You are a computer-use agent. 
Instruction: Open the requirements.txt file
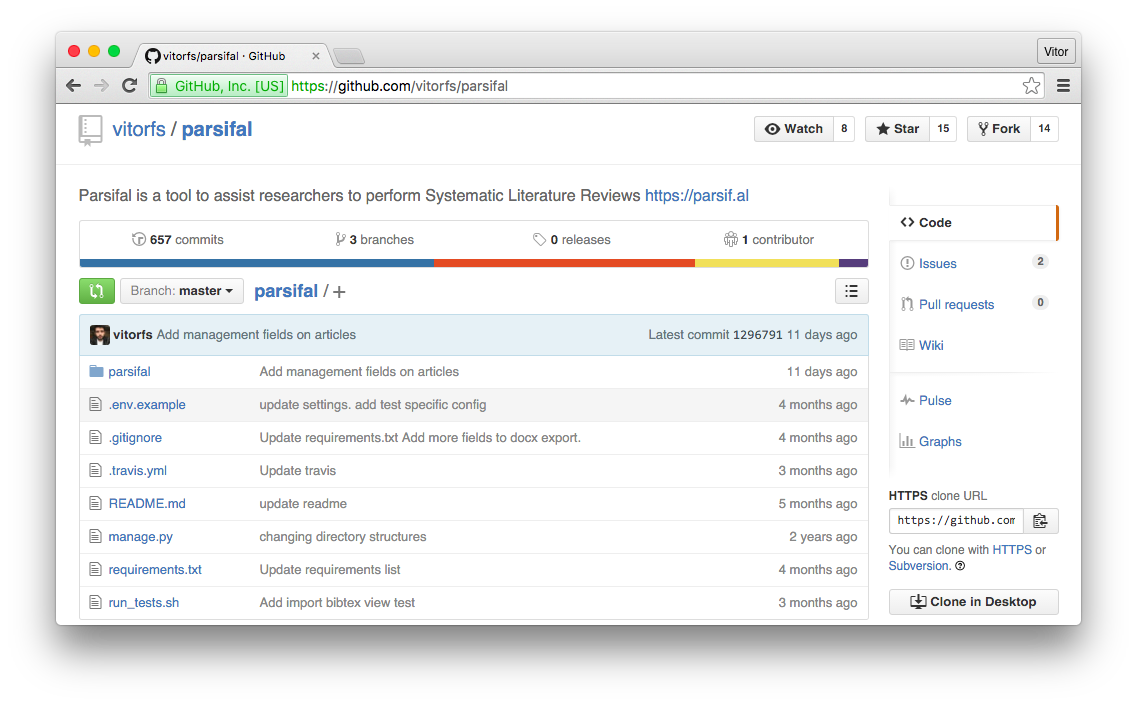coord(155,569)
